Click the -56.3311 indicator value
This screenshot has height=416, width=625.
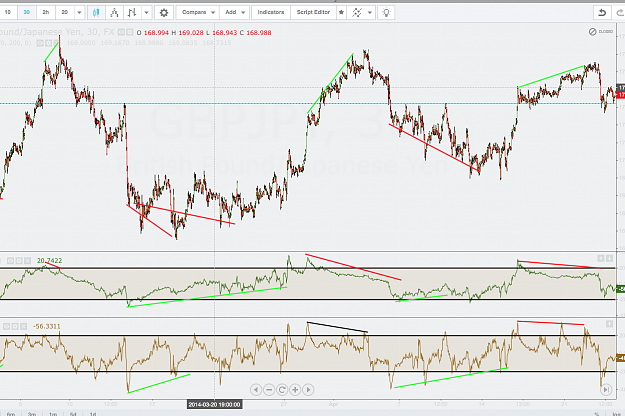[x=47, y=326]
